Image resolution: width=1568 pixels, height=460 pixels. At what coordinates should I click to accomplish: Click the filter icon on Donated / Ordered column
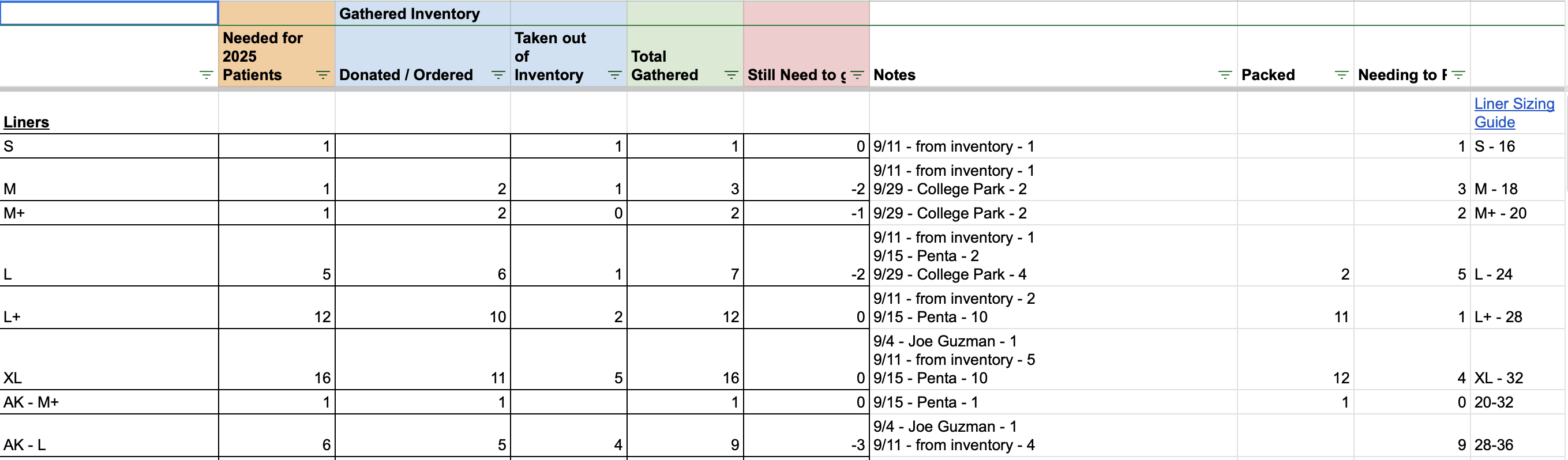(498, 75)
